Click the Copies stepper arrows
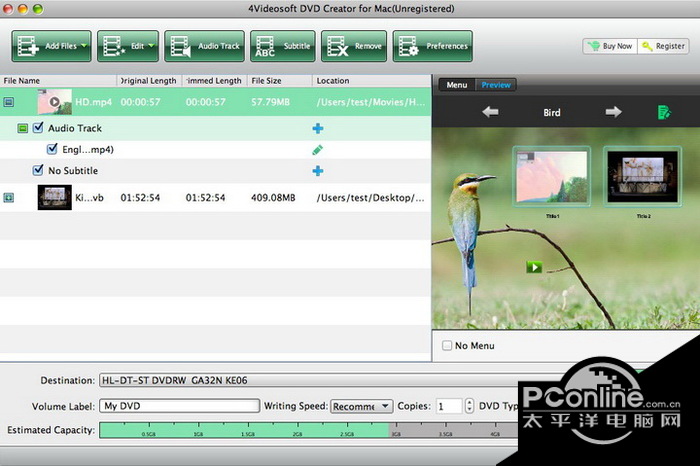This screenshot has width=700, height=466. pos(469,406)
